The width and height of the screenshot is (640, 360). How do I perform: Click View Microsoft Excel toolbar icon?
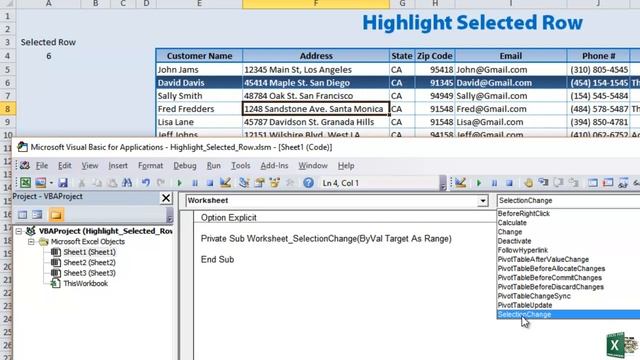[25, 183]
